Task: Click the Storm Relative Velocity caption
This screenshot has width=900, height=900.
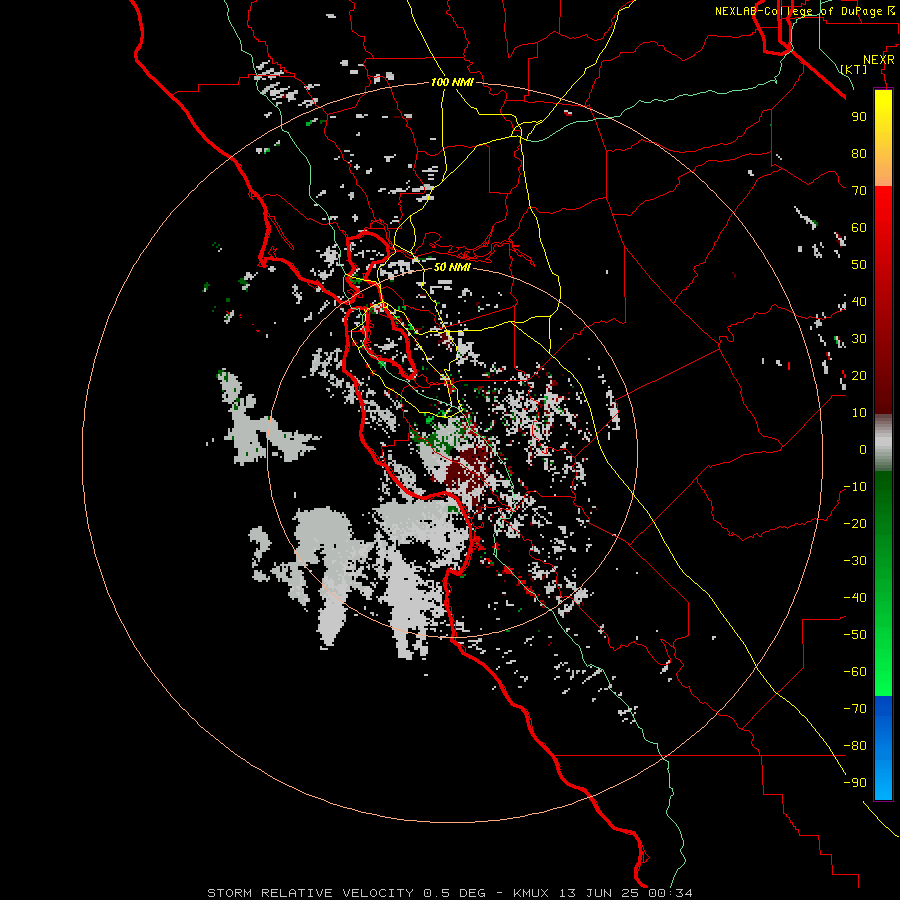Action: tap(449, 893)
